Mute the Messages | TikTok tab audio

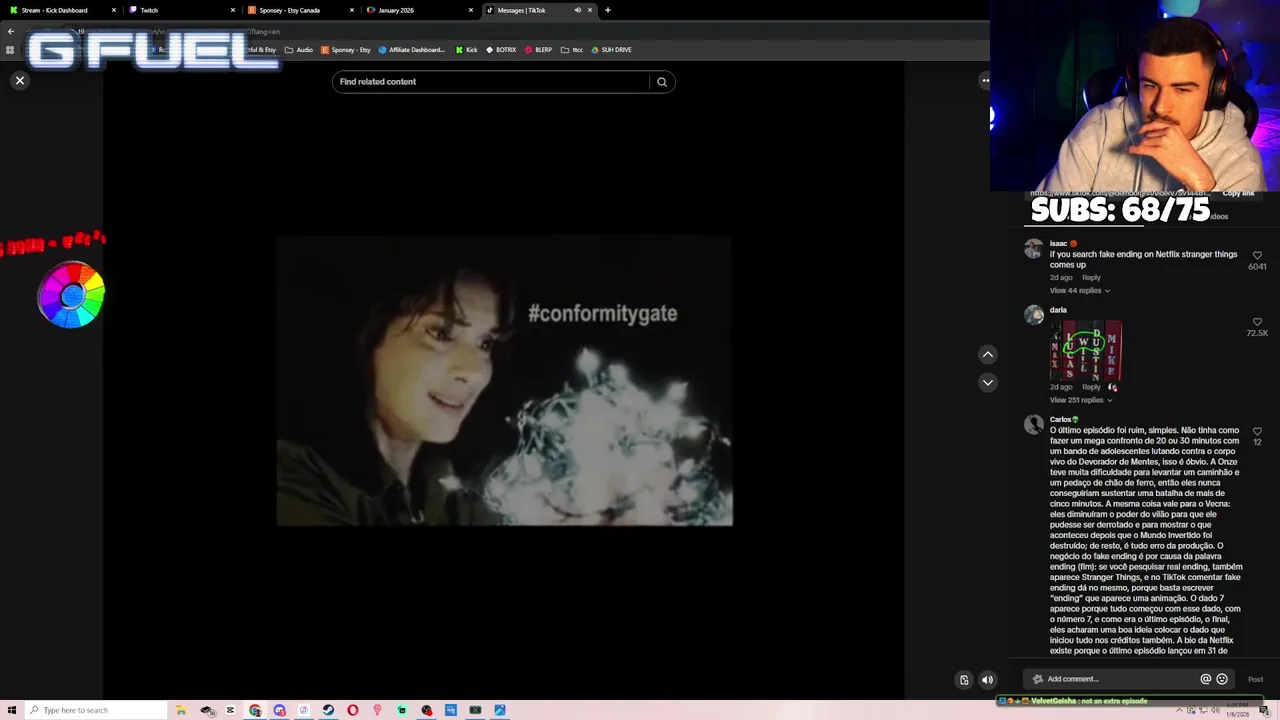577,10
